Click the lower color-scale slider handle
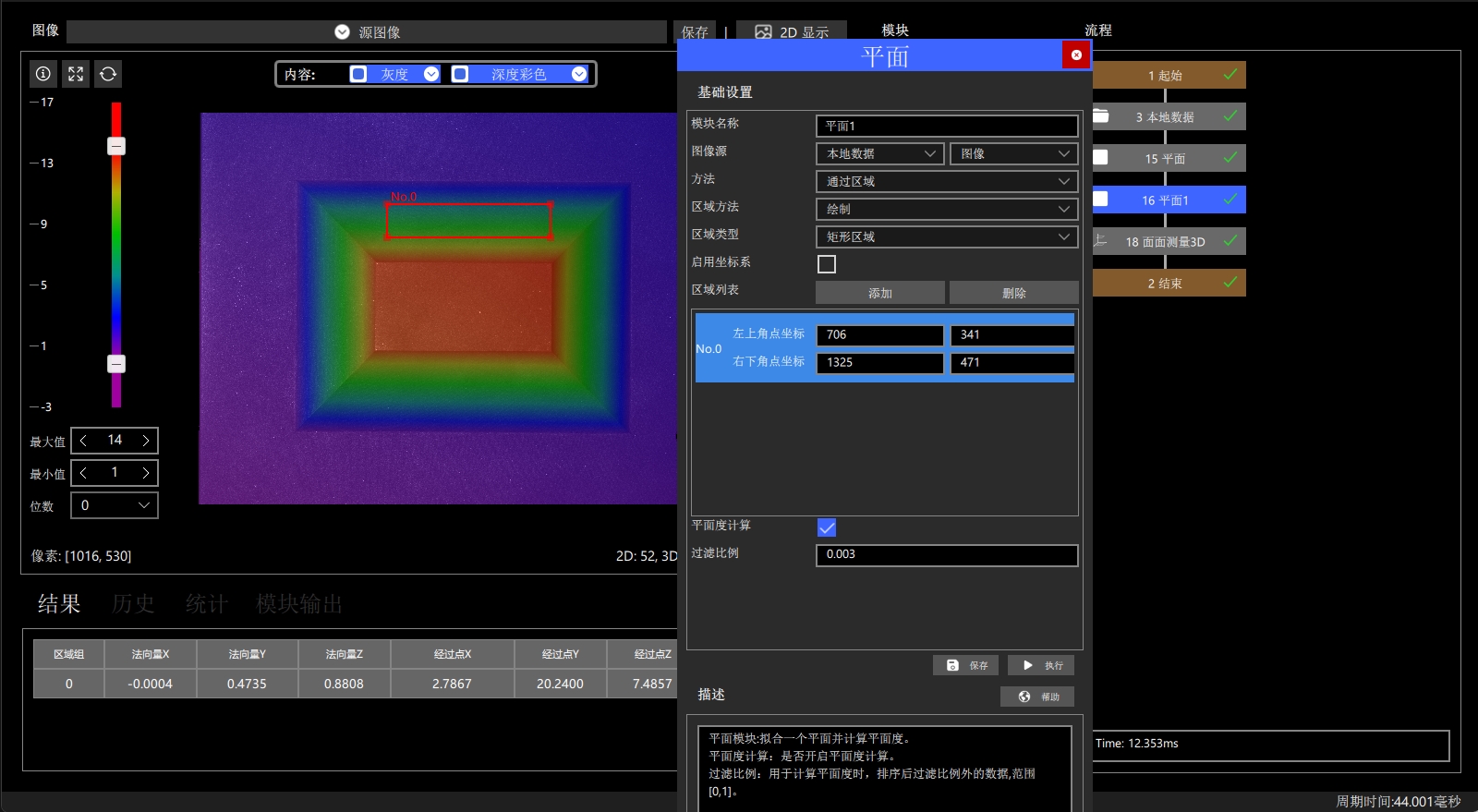This screenshot has width=1478, height=812. (x=116, y=364)
